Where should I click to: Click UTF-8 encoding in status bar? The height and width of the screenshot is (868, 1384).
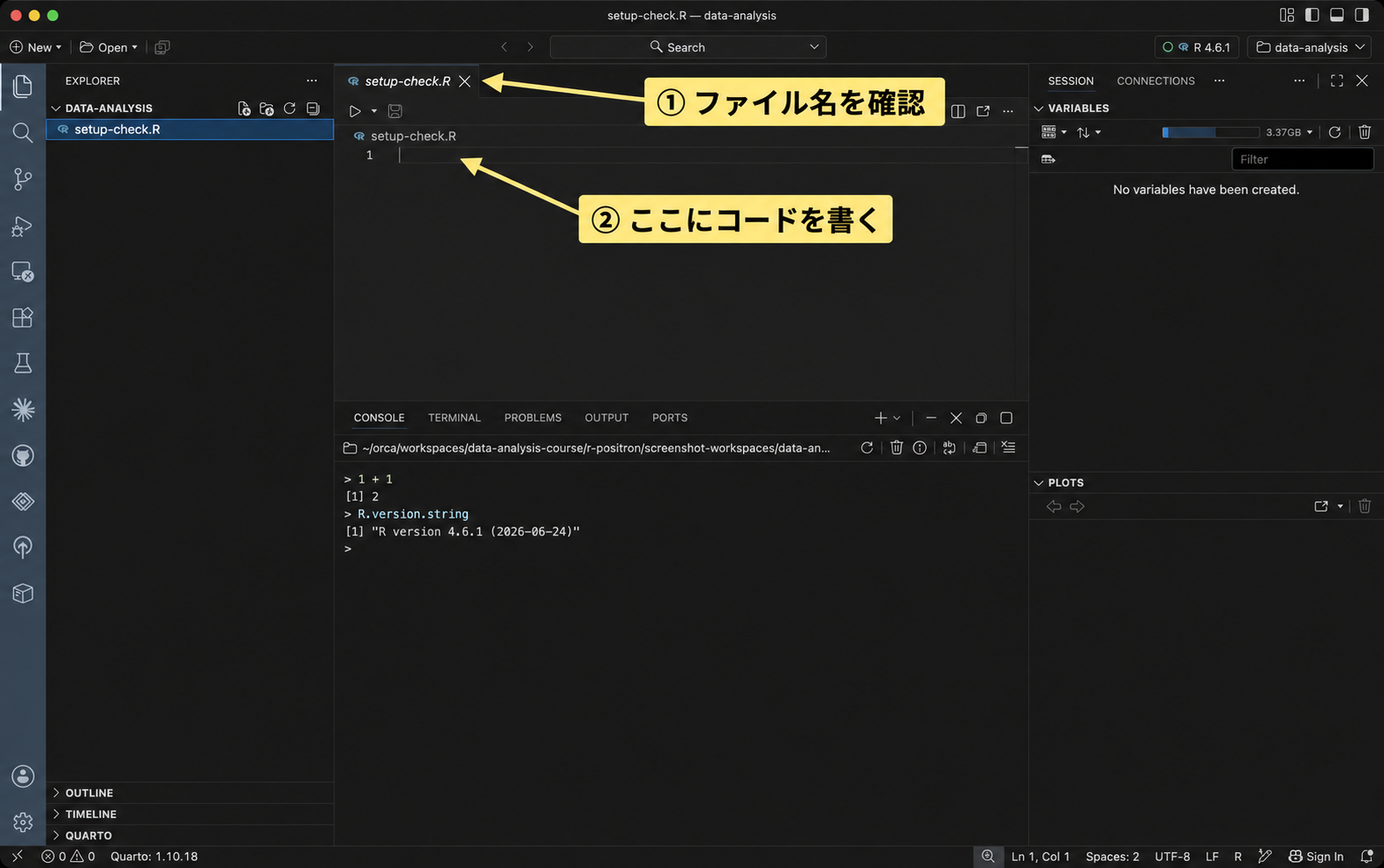(1172, 857)
